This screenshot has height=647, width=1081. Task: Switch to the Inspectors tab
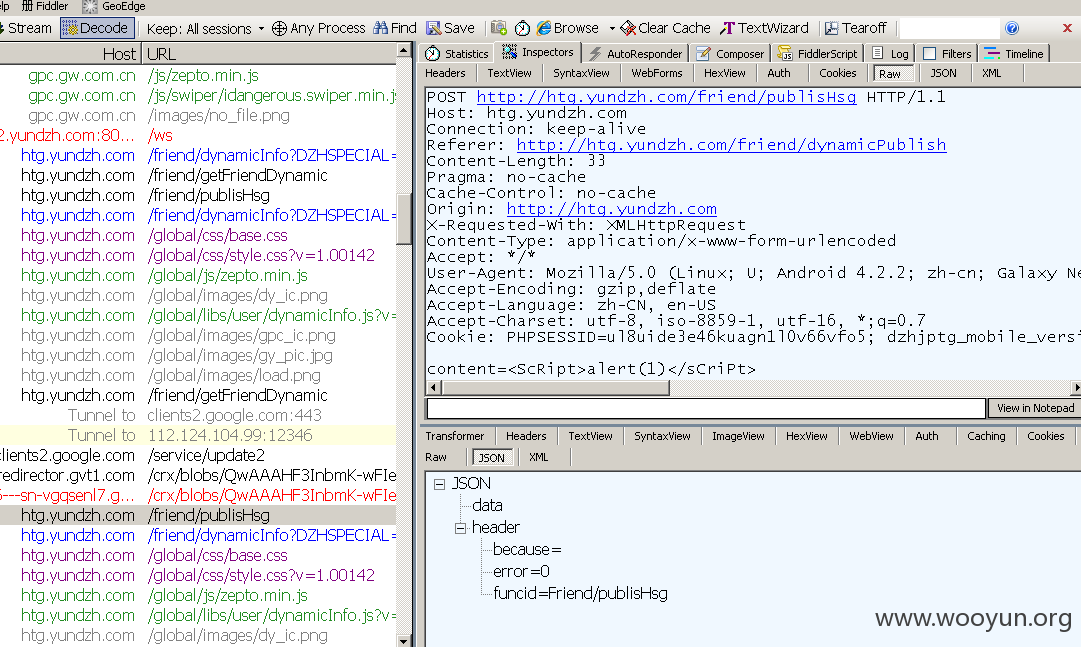tap(538, 52)
